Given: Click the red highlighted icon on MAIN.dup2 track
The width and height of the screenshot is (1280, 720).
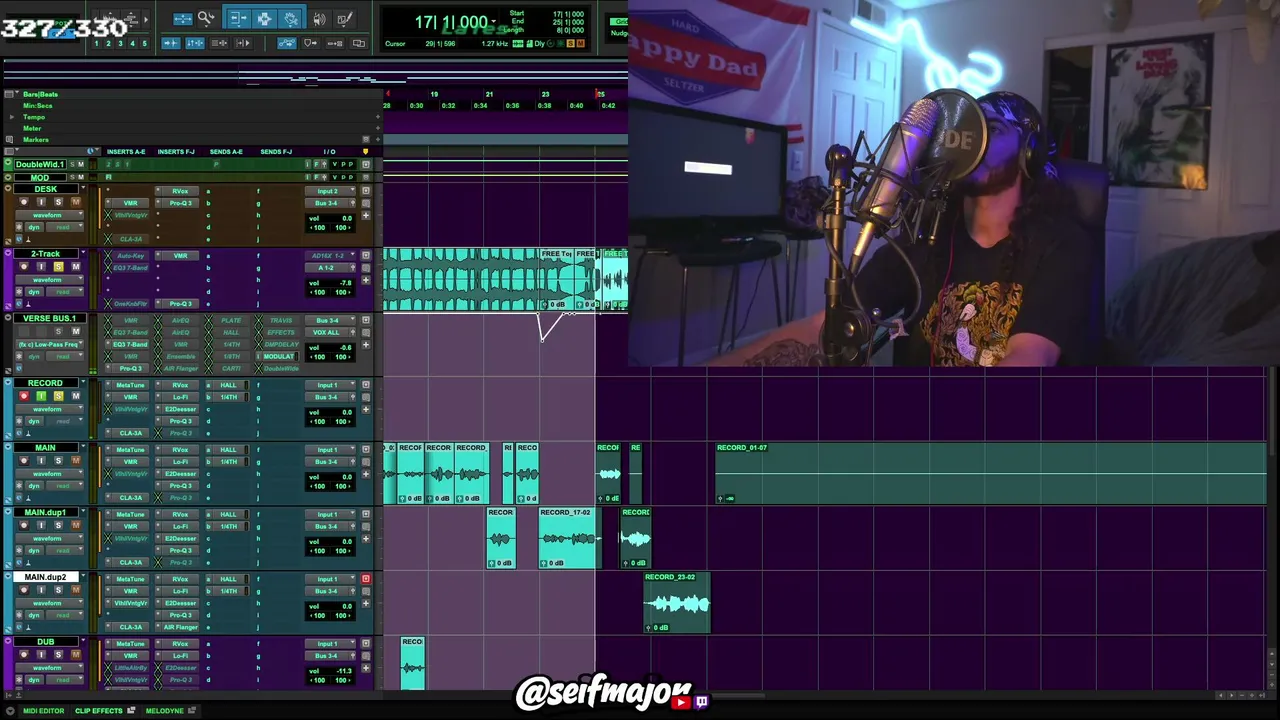Looking at the screenshot, I should click(x=365, y=579).
